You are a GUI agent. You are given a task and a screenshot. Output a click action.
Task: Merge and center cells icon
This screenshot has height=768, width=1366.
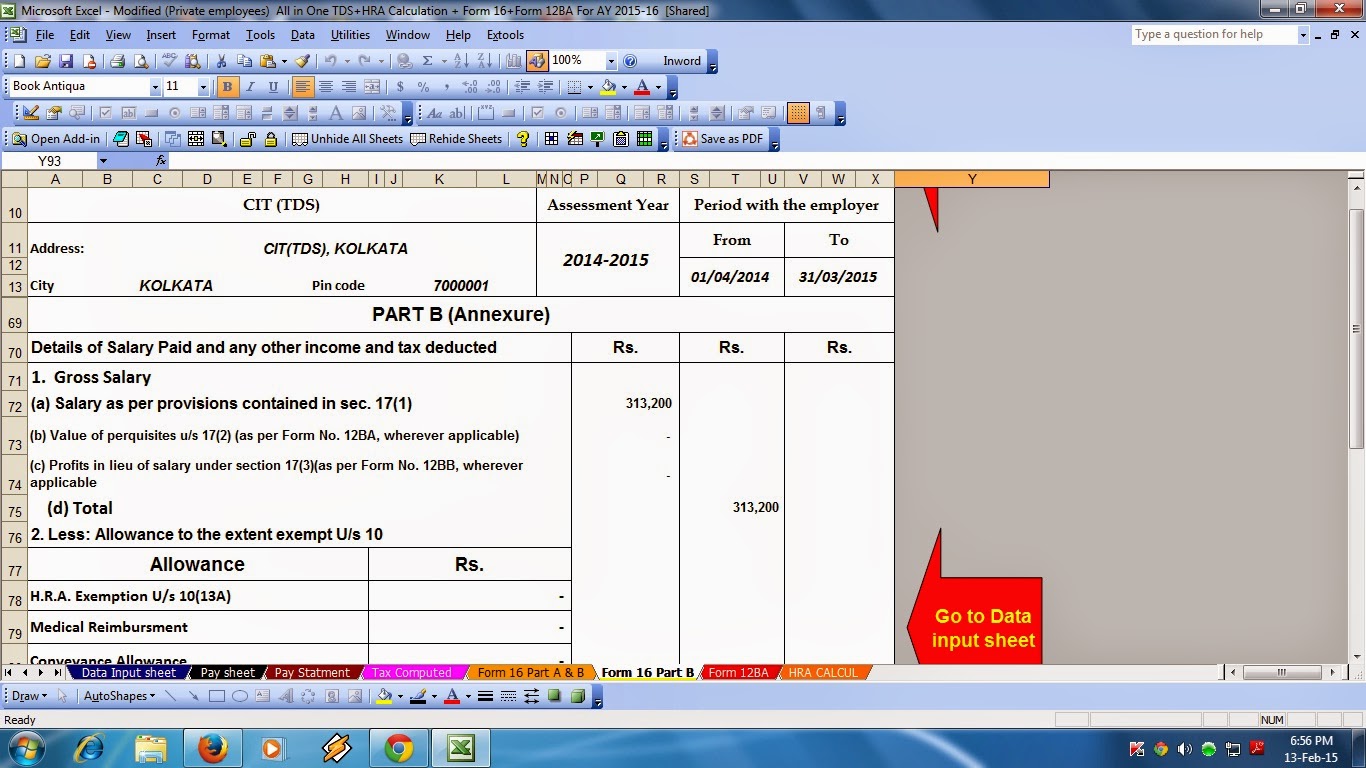pyautogui.click(x=372, y=87)
